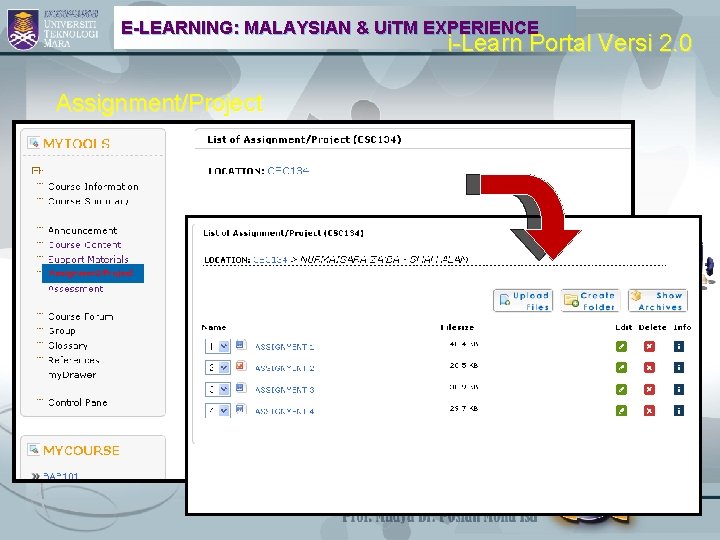This screenshot has height=540, width=720.
Task: Click the file type icon beside ASSIGNMENT 3
Action: pos(240,388)
